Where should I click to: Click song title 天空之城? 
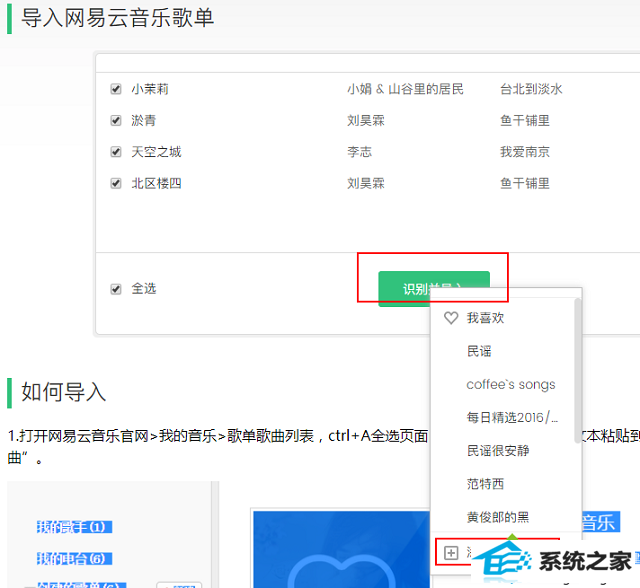156,152
